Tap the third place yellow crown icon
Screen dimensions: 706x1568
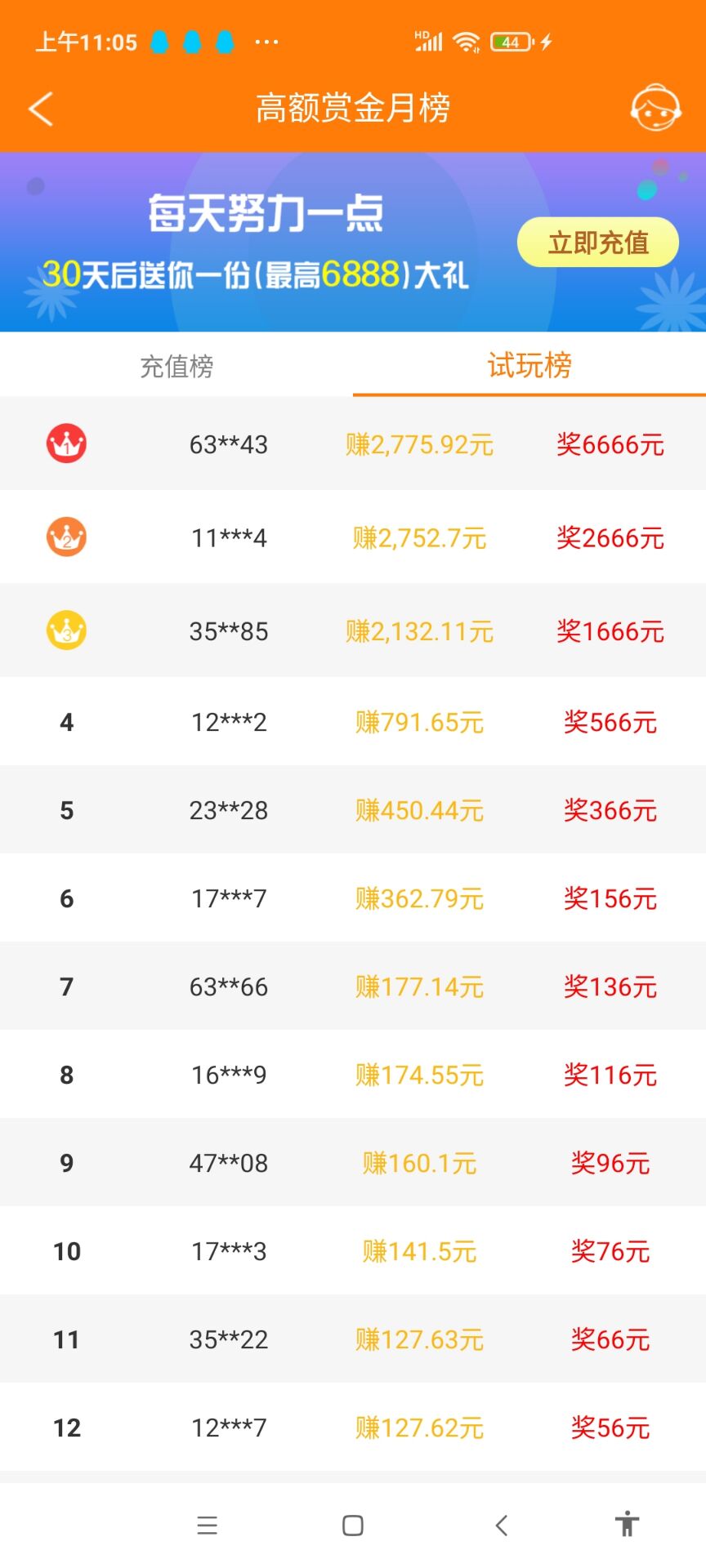66,630
